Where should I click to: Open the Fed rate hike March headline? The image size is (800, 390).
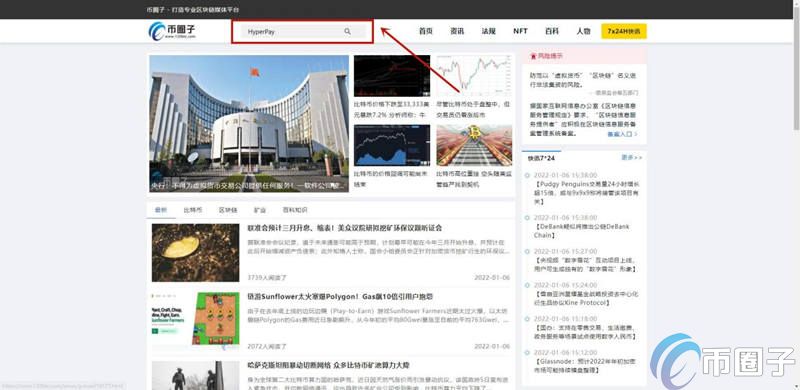344,228
